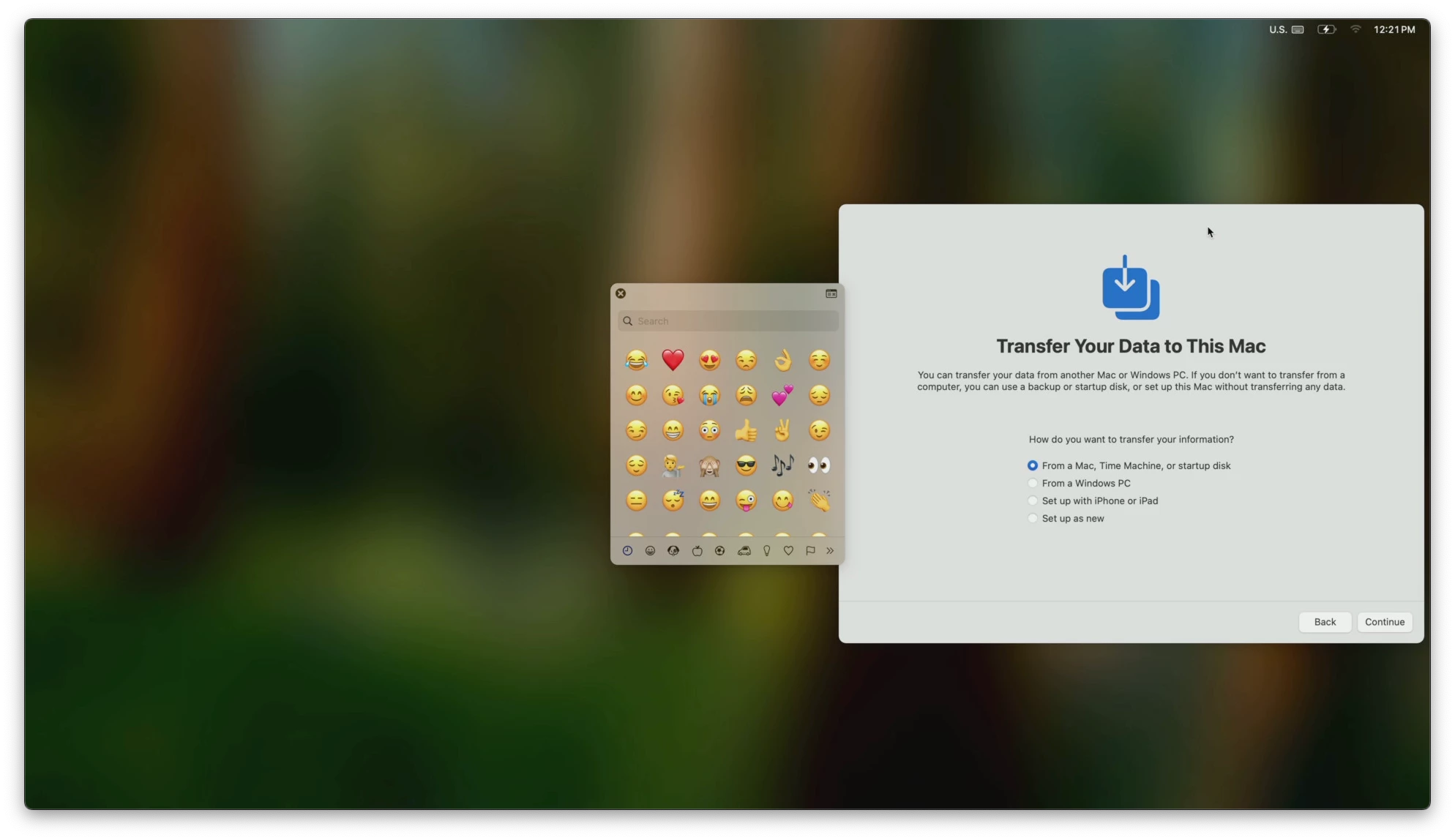Close the emoji picker panel
This screenshot has height=840, width=1455.
coord(621,293)
